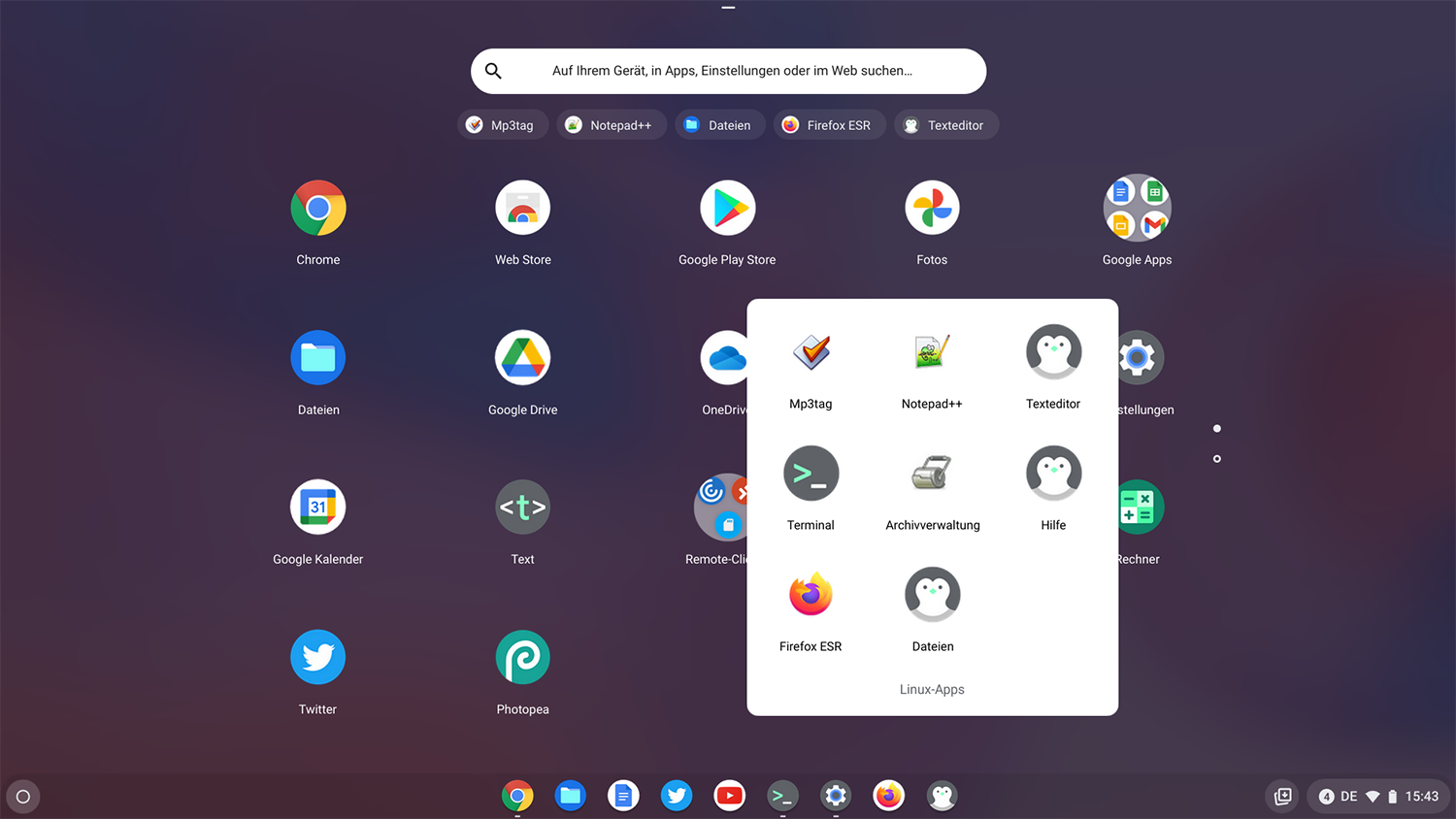Click the OneDrive app icon

[723, 358]
